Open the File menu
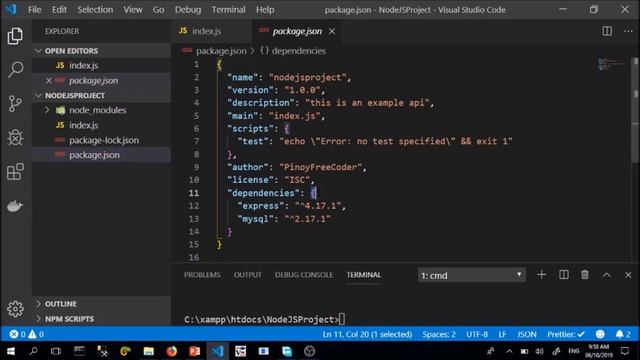 point(35,9)
